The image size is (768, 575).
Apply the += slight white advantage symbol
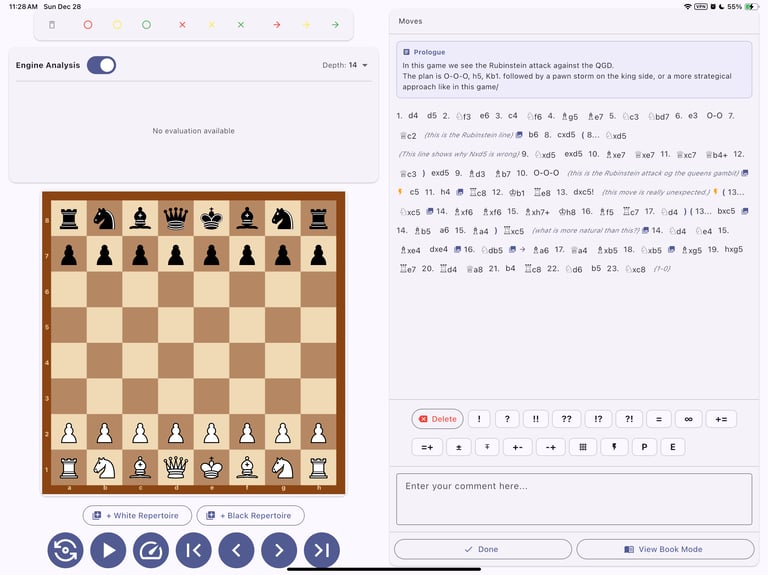721,419
